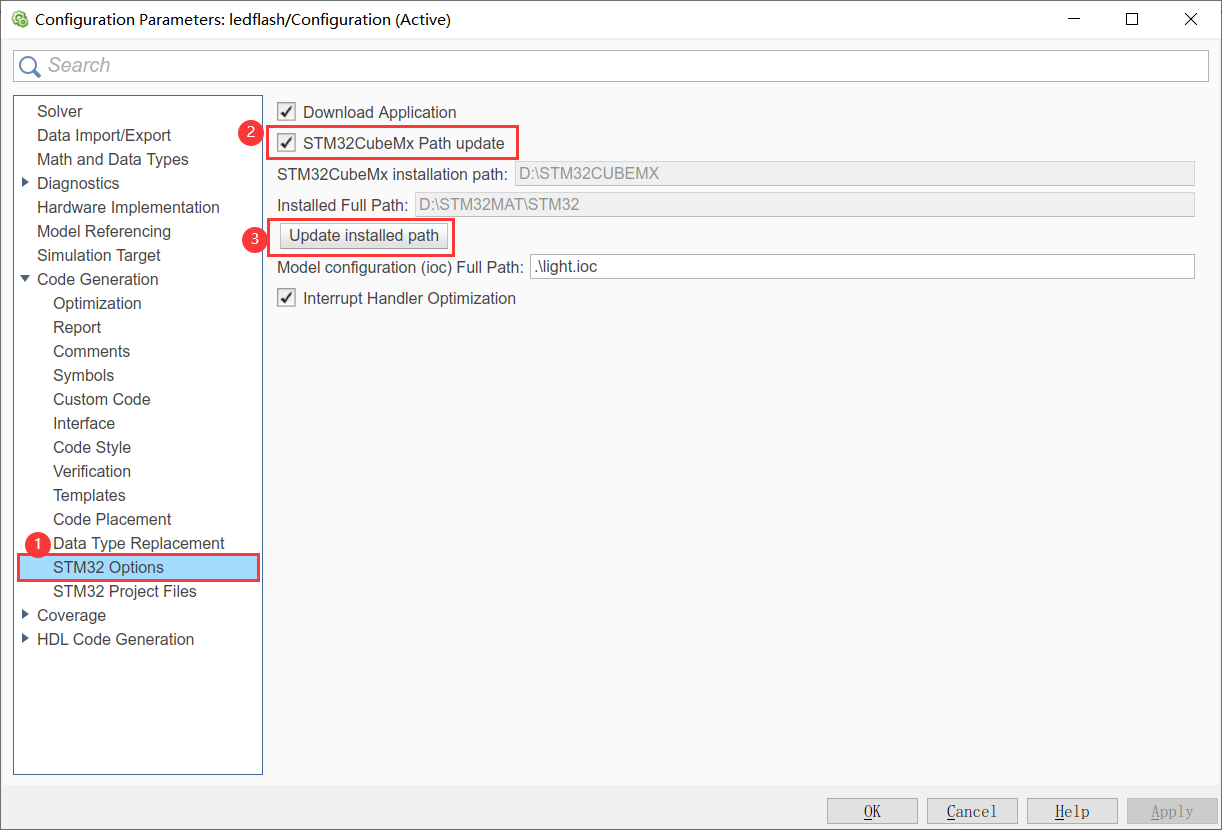Open Code Style settings

(x=92, y=447)
